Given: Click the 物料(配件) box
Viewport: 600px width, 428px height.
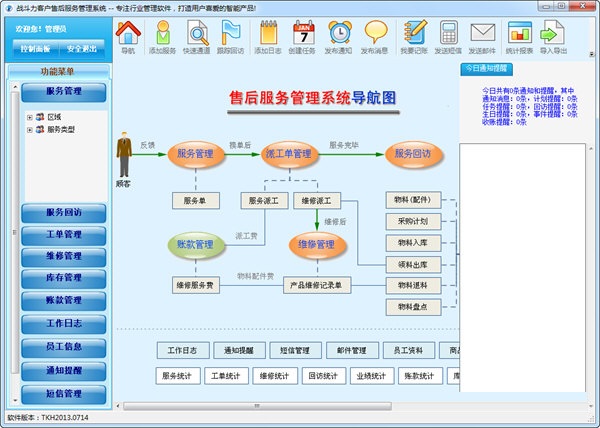Looking at the screenshot, I should [413, 200].
